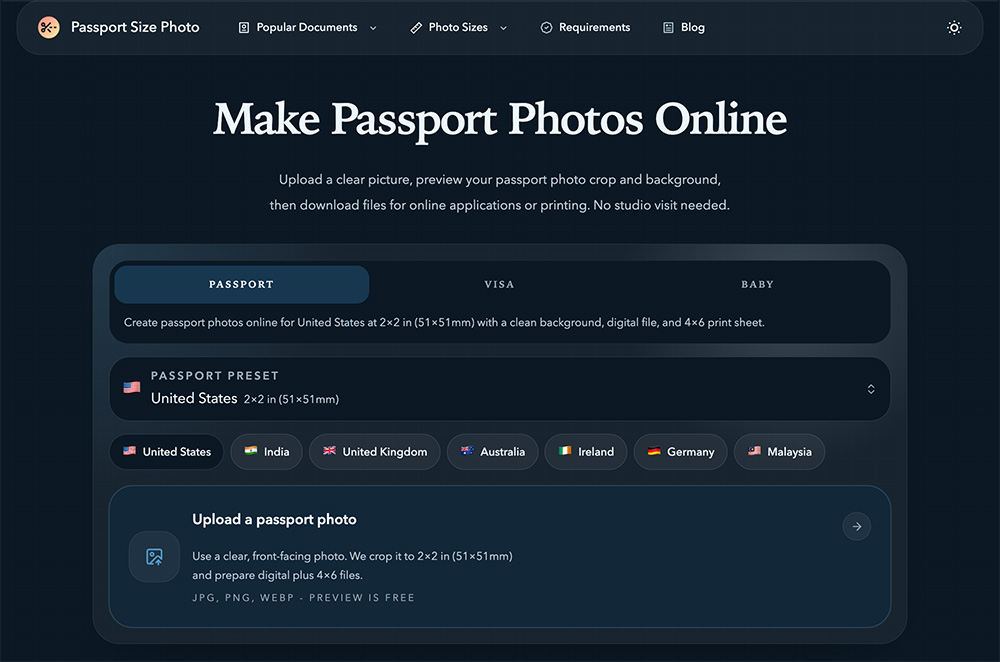The height and width of the screenshot is (662, 1000).
Task: Click 'No studio visit needed' subtitle line
Action: (499, 205)
